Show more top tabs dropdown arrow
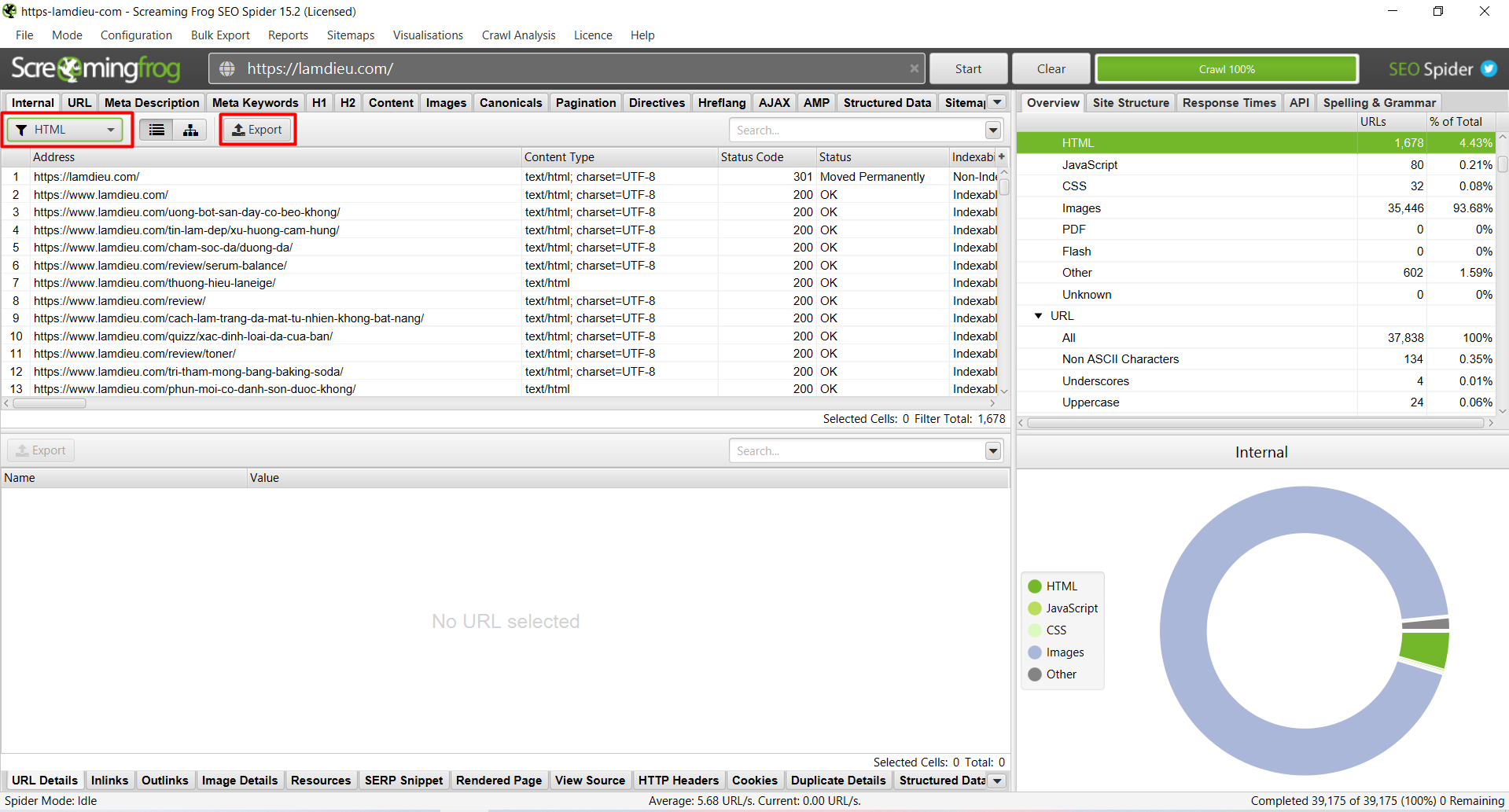The width and height of the screenshot is (1509, 812). tap(997, 102)
